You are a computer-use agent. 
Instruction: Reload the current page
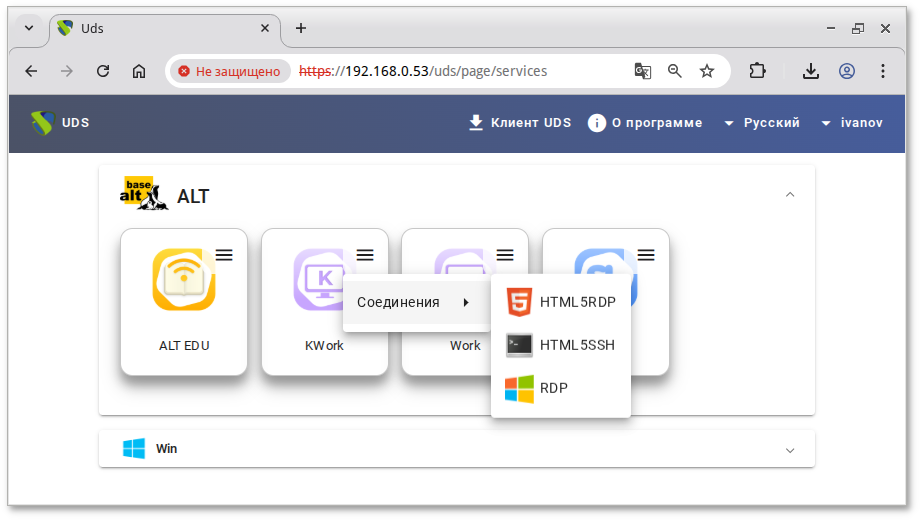(x=103, y=71)
